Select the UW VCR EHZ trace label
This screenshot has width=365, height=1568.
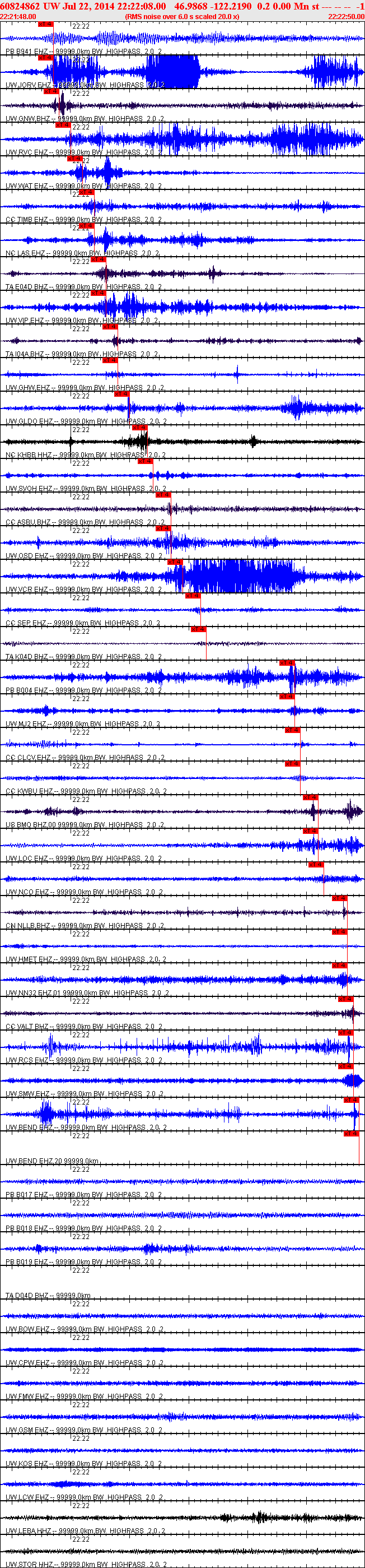[x=84, y=590]
